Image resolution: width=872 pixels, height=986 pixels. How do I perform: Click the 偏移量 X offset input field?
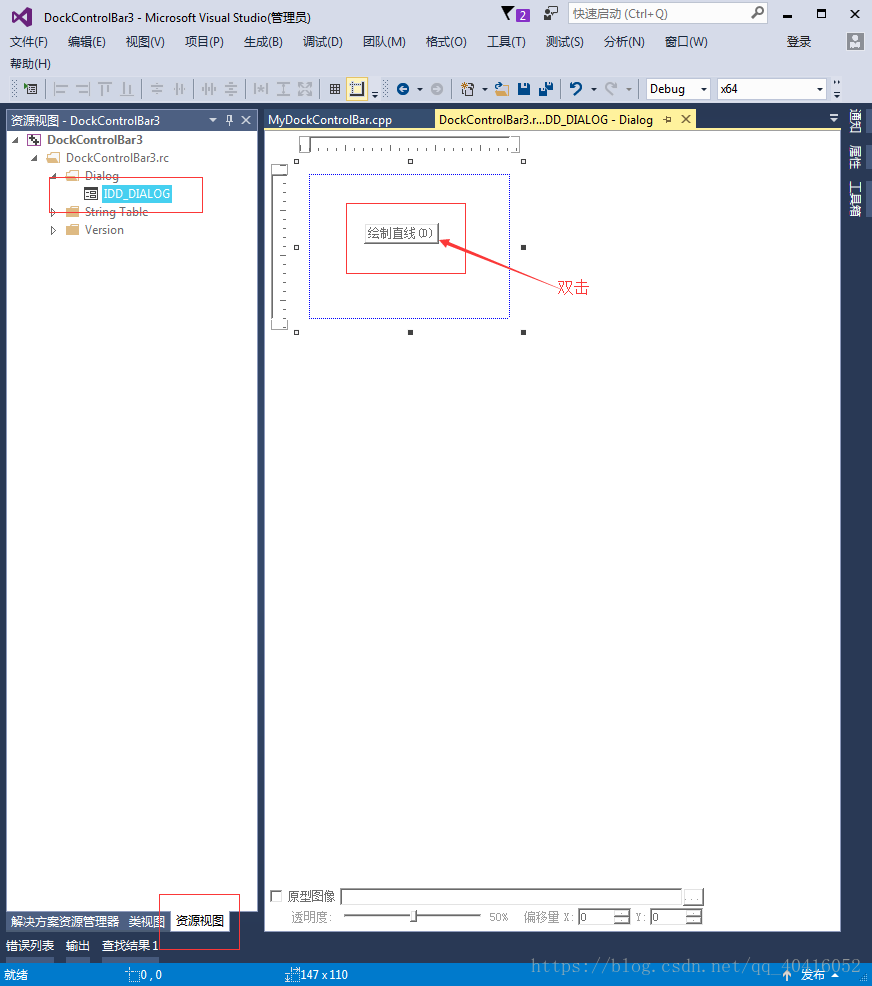click(x=596, y=917)
